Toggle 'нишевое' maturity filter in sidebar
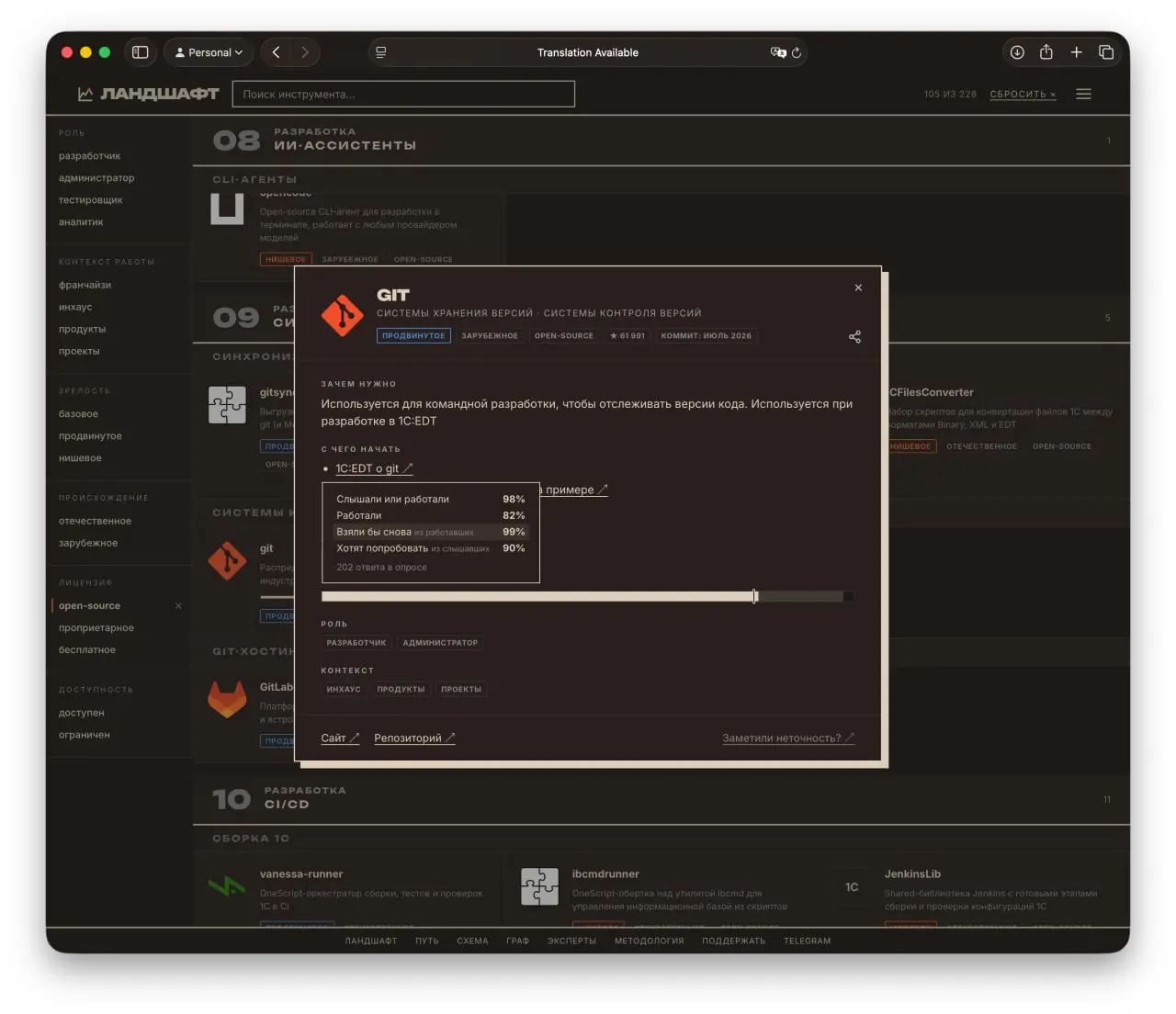The width and height of the screenshot is (1176, 1014). [80, 458]
